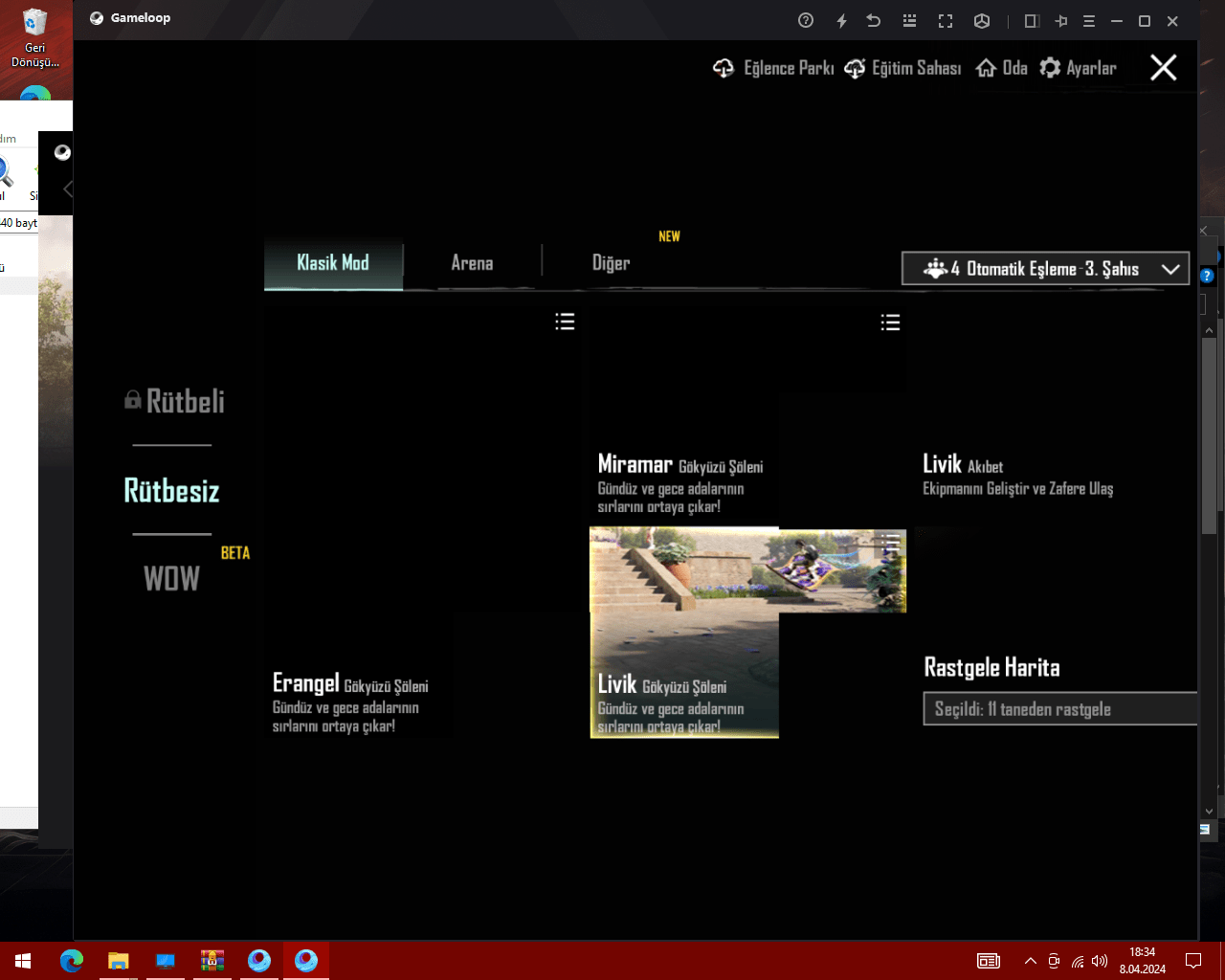Open the monitor app on the taskbar

[165, 960]
